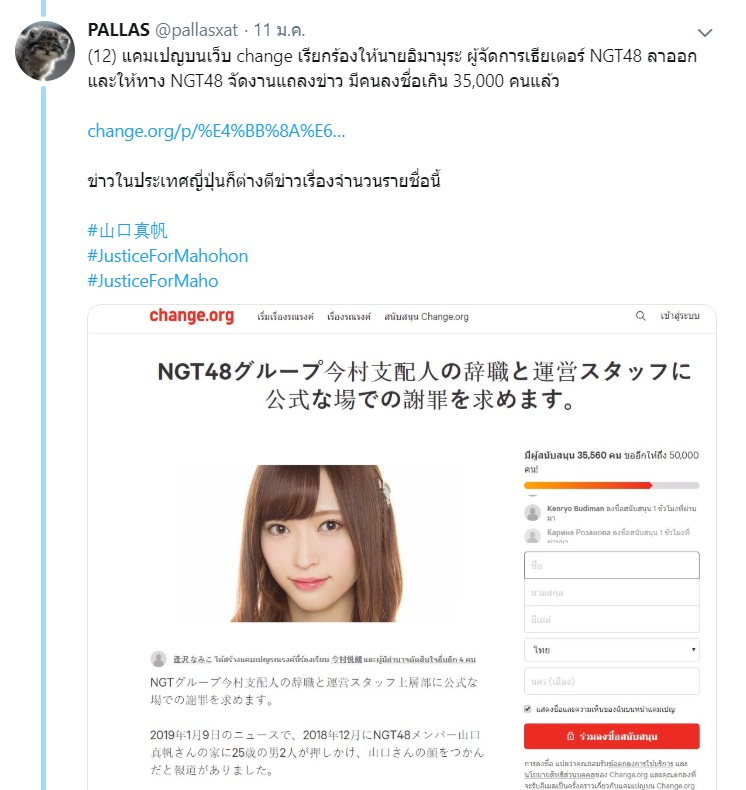Expand the tweet options chevron

click(704, 33)
